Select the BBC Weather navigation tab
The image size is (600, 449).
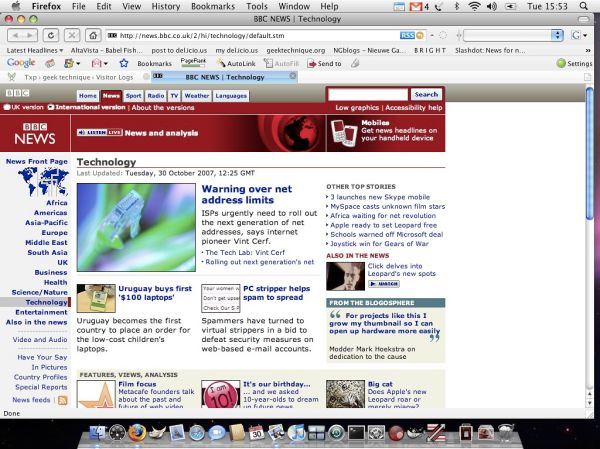[197, 96]
